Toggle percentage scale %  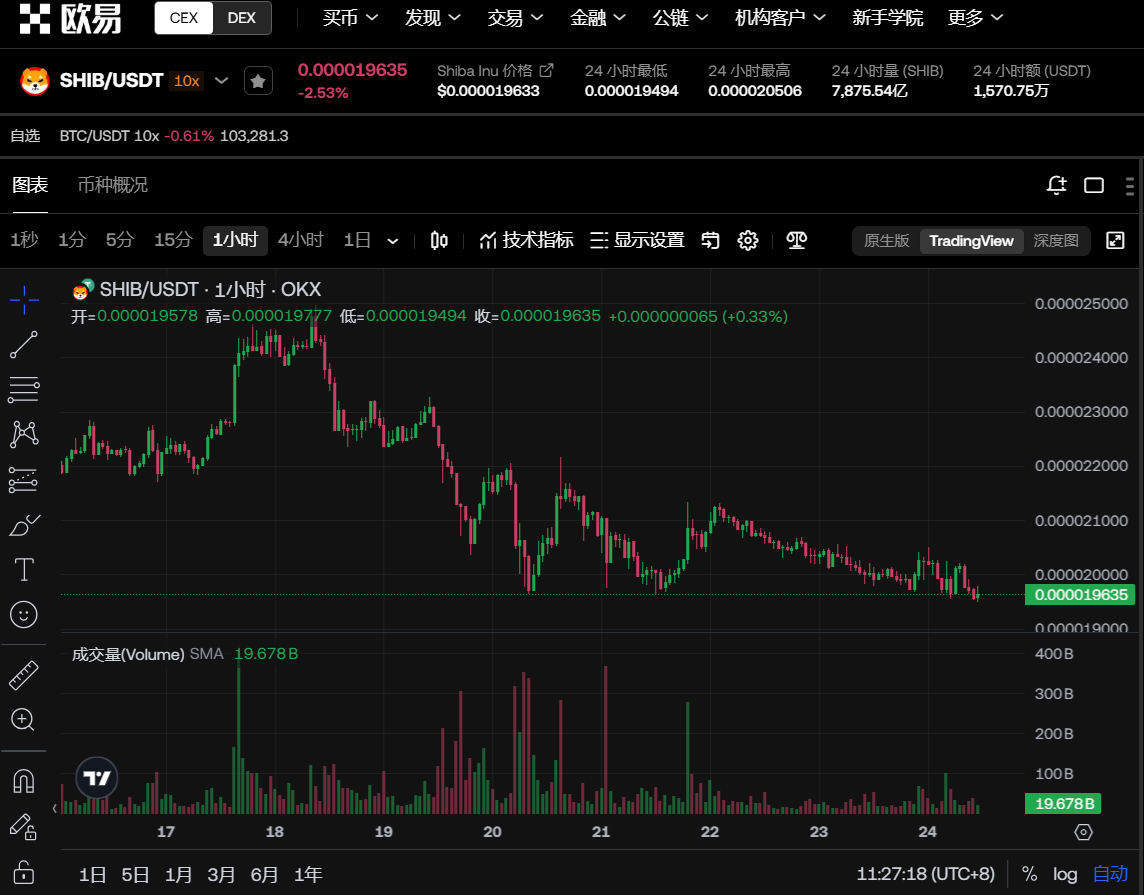coord(1029,874)
